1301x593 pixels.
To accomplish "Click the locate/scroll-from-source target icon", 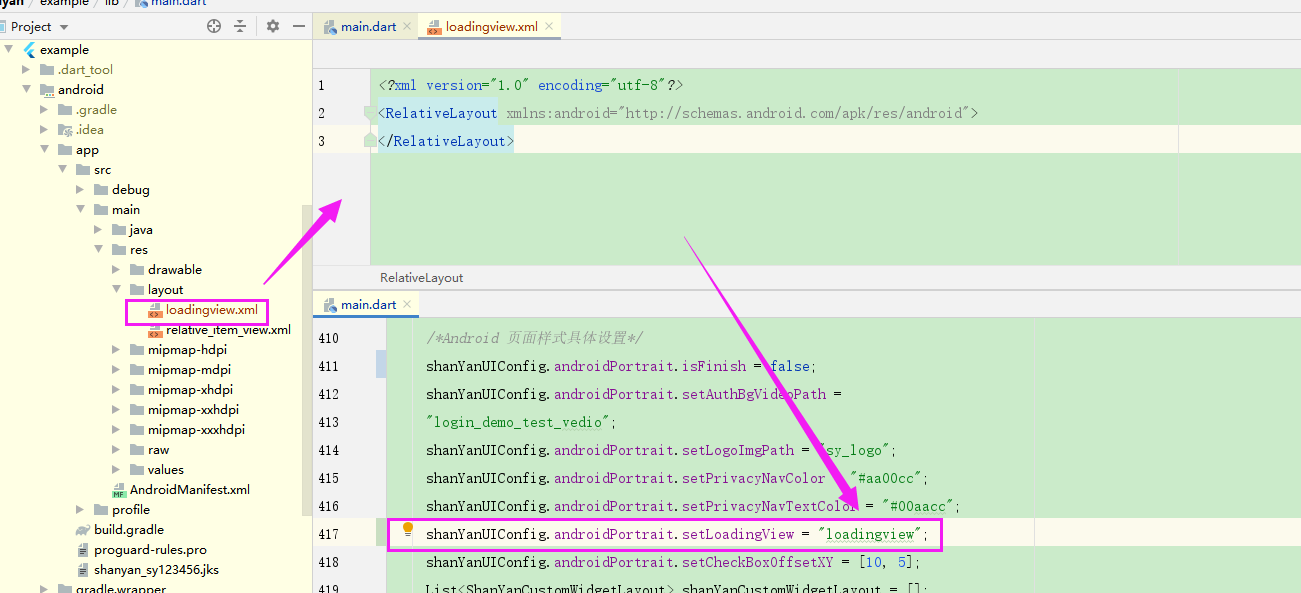I will 214,27.
